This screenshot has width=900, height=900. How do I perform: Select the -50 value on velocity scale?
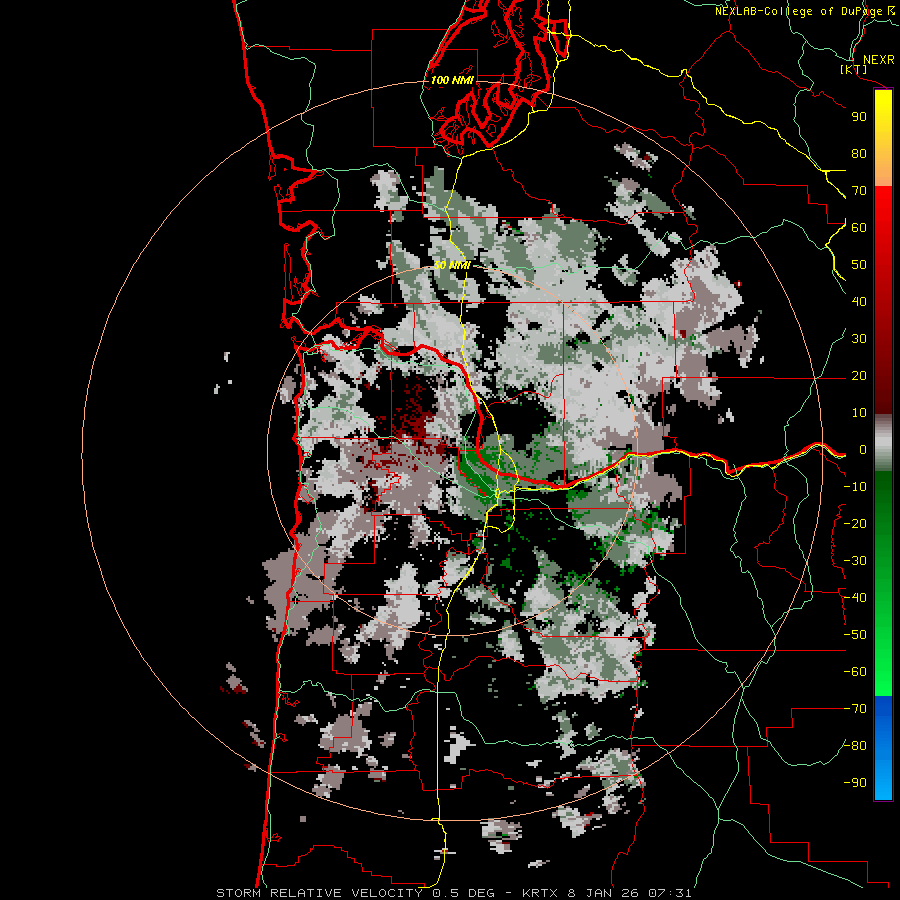coord(855,635)
